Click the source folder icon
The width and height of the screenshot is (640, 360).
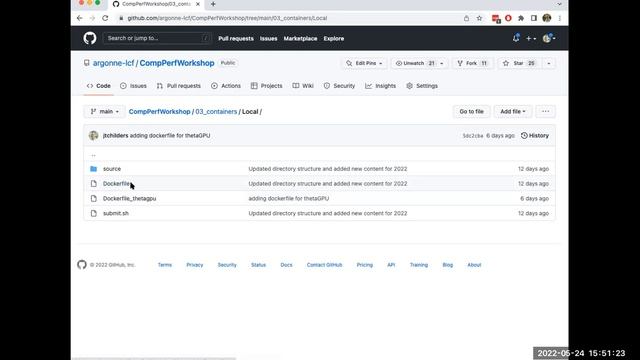tap(93, 169)
